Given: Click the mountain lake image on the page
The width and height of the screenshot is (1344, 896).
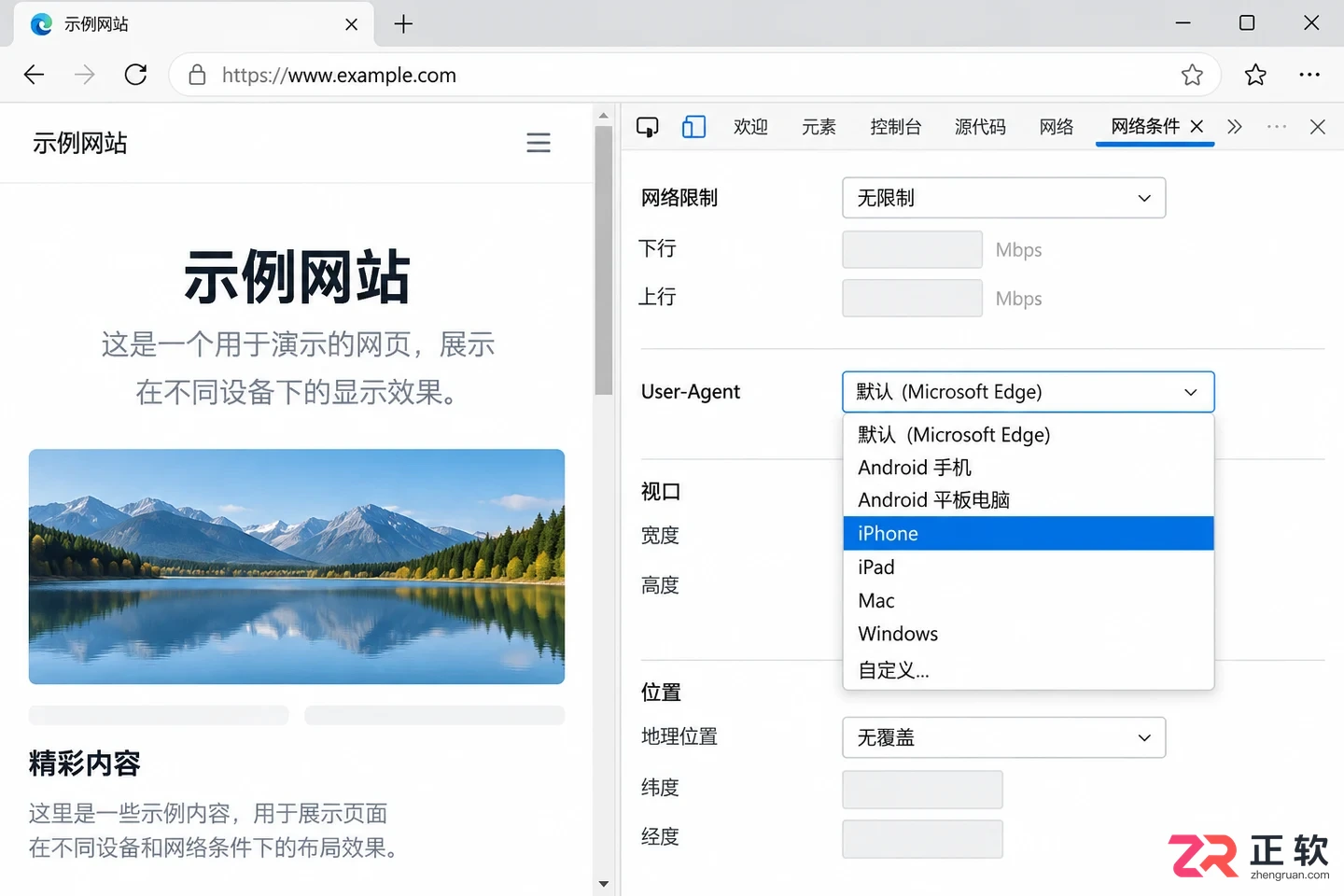Looking at the screenshot, I should [x=297, y=567].
